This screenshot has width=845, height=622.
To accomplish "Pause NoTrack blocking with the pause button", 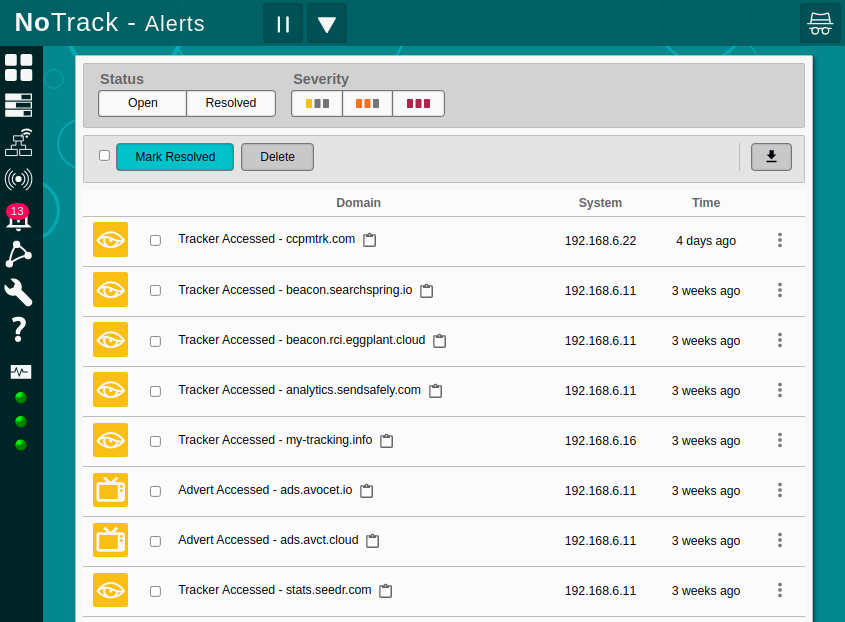I will 283,23.
